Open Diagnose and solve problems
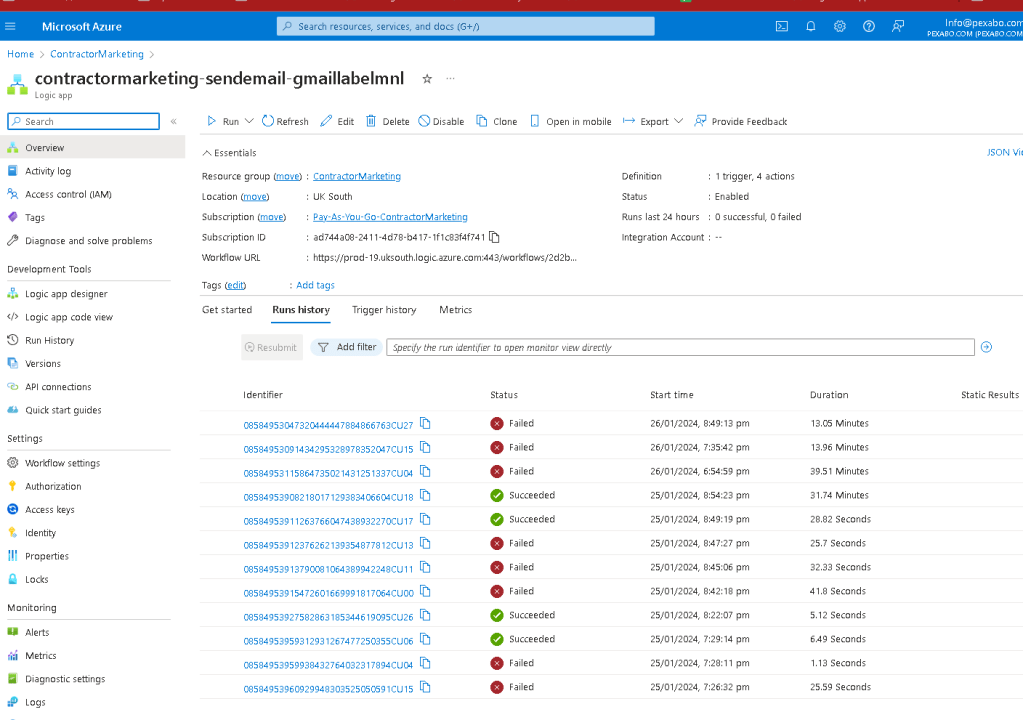This screenshot has height=720, width=1023. click(x=88, y=241)
